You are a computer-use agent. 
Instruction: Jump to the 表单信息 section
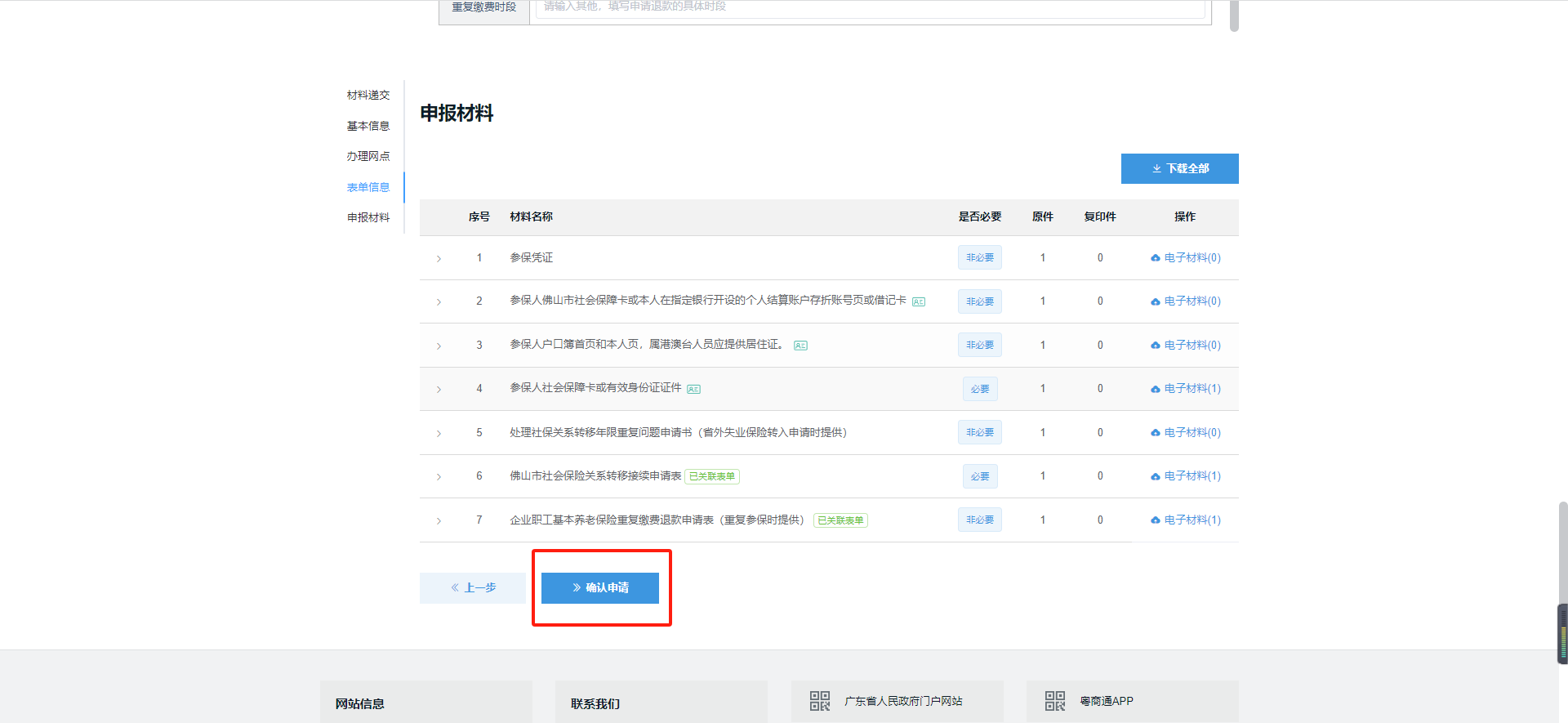coord(368,187)
